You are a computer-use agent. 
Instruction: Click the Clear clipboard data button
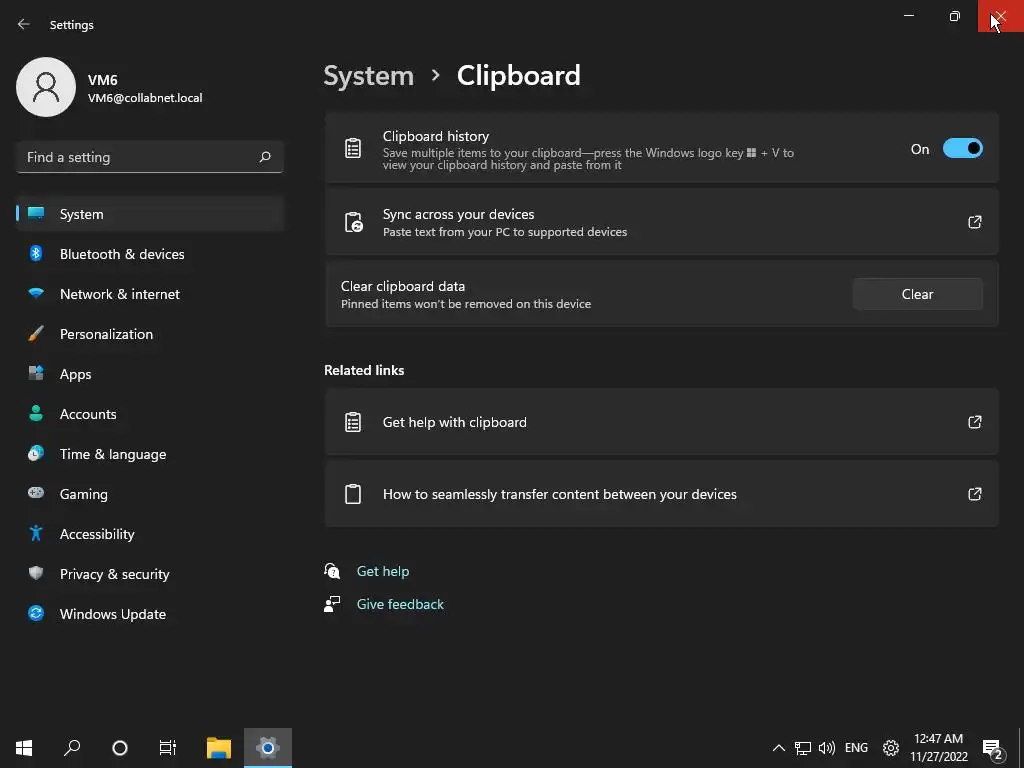point(917,294)
